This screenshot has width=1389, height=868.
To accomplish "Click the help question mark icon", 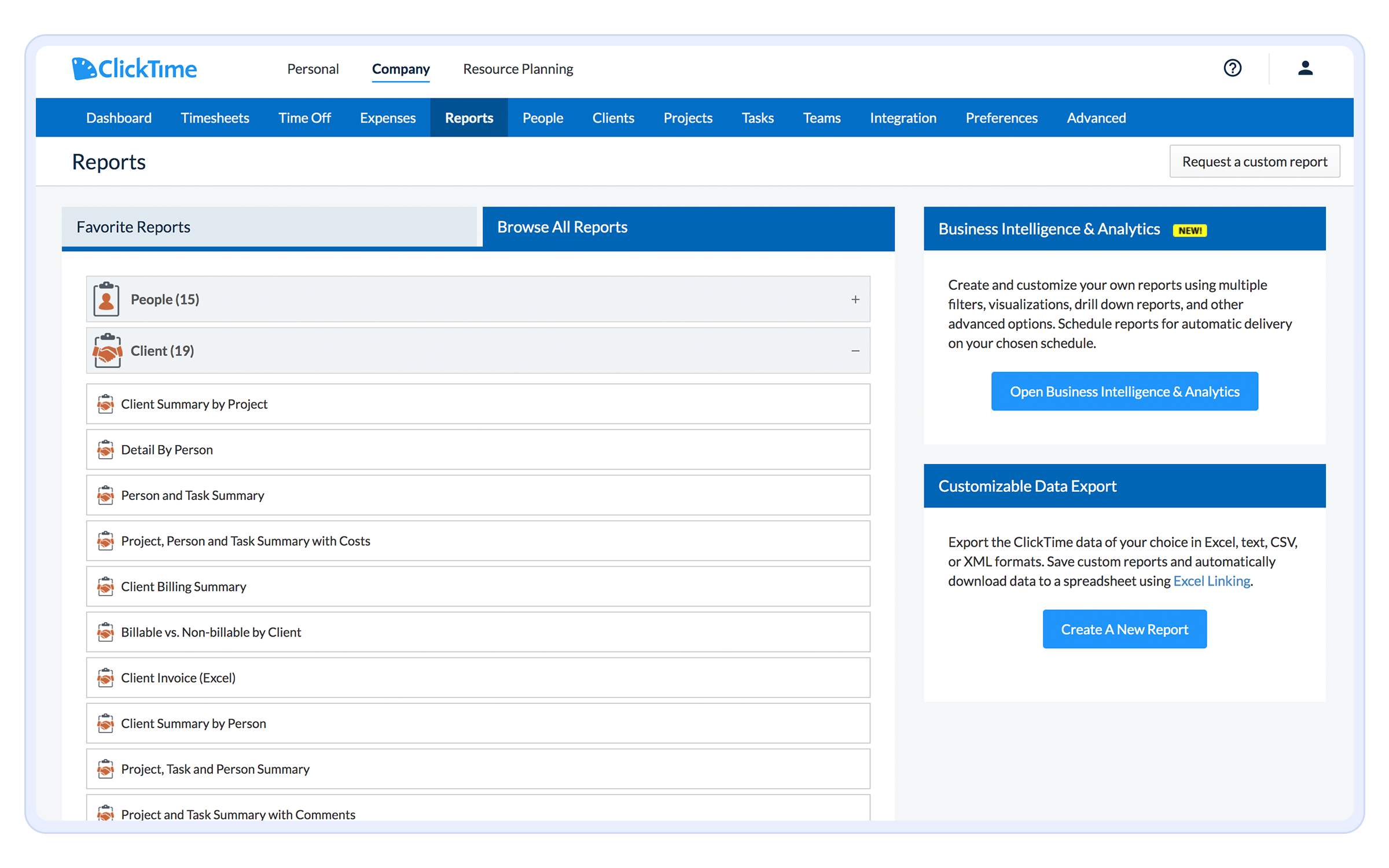I will [x=1232, y=68].
